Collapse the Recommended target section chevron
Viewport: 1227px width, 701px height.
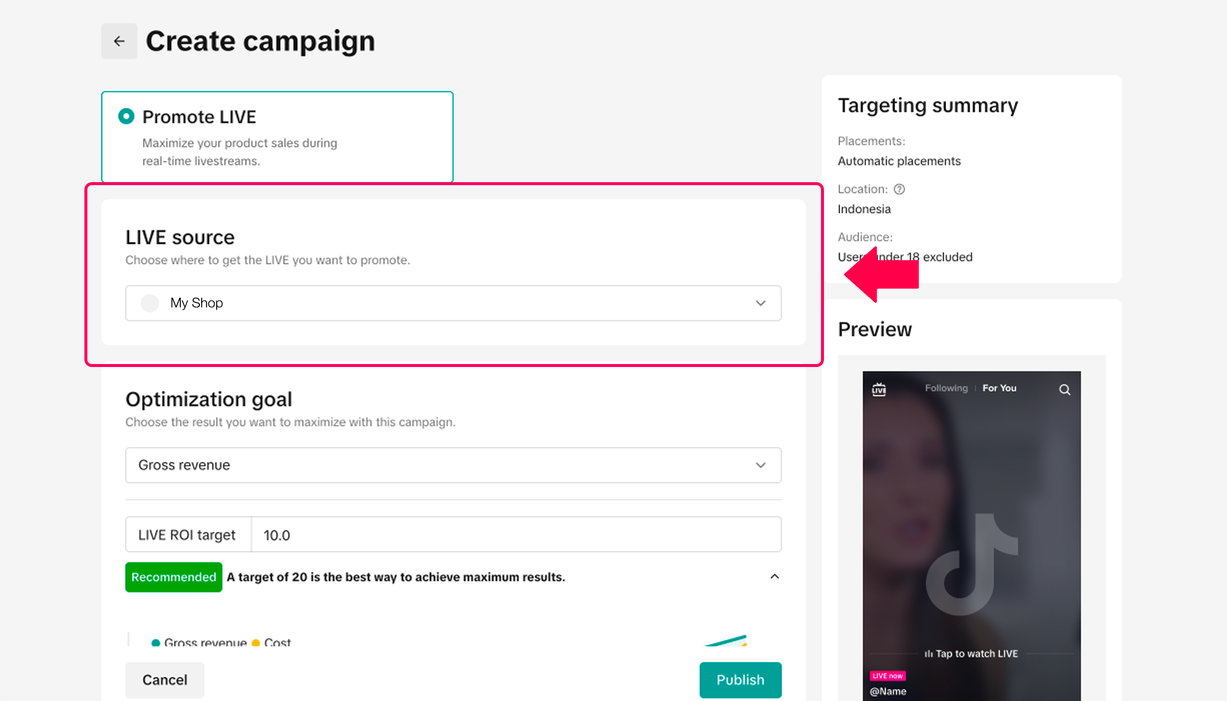click(x=774, y=577)
